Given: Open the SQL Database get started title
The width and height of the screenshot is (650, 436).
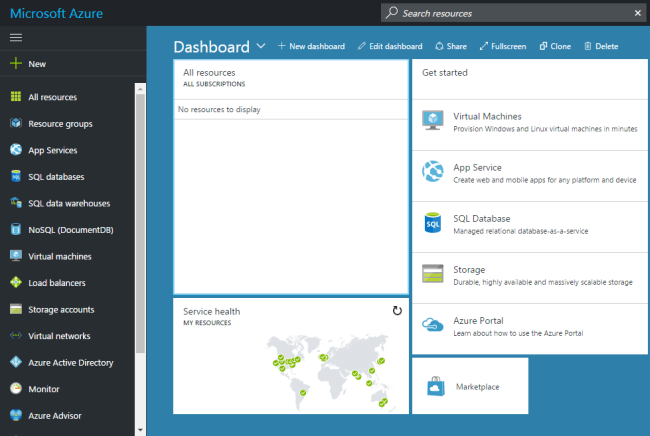Looking at the screenshot, I should pyautogui.click(x=482, y=218).
